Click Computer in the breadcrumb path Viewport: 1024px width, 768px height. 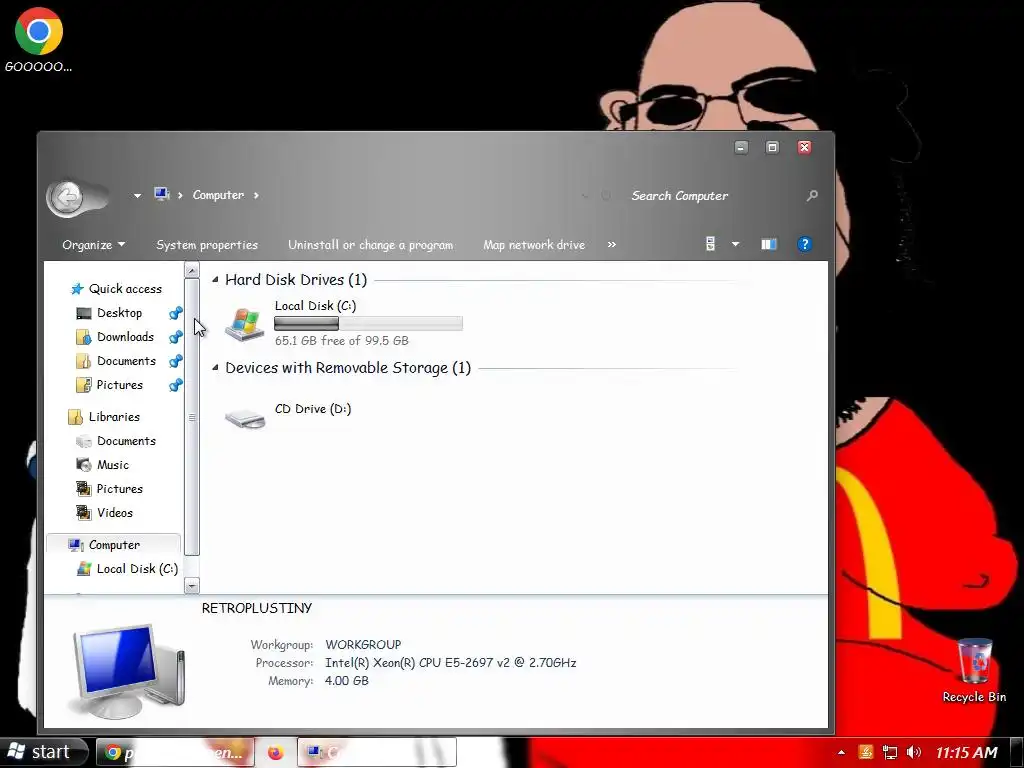click(218, 195)
